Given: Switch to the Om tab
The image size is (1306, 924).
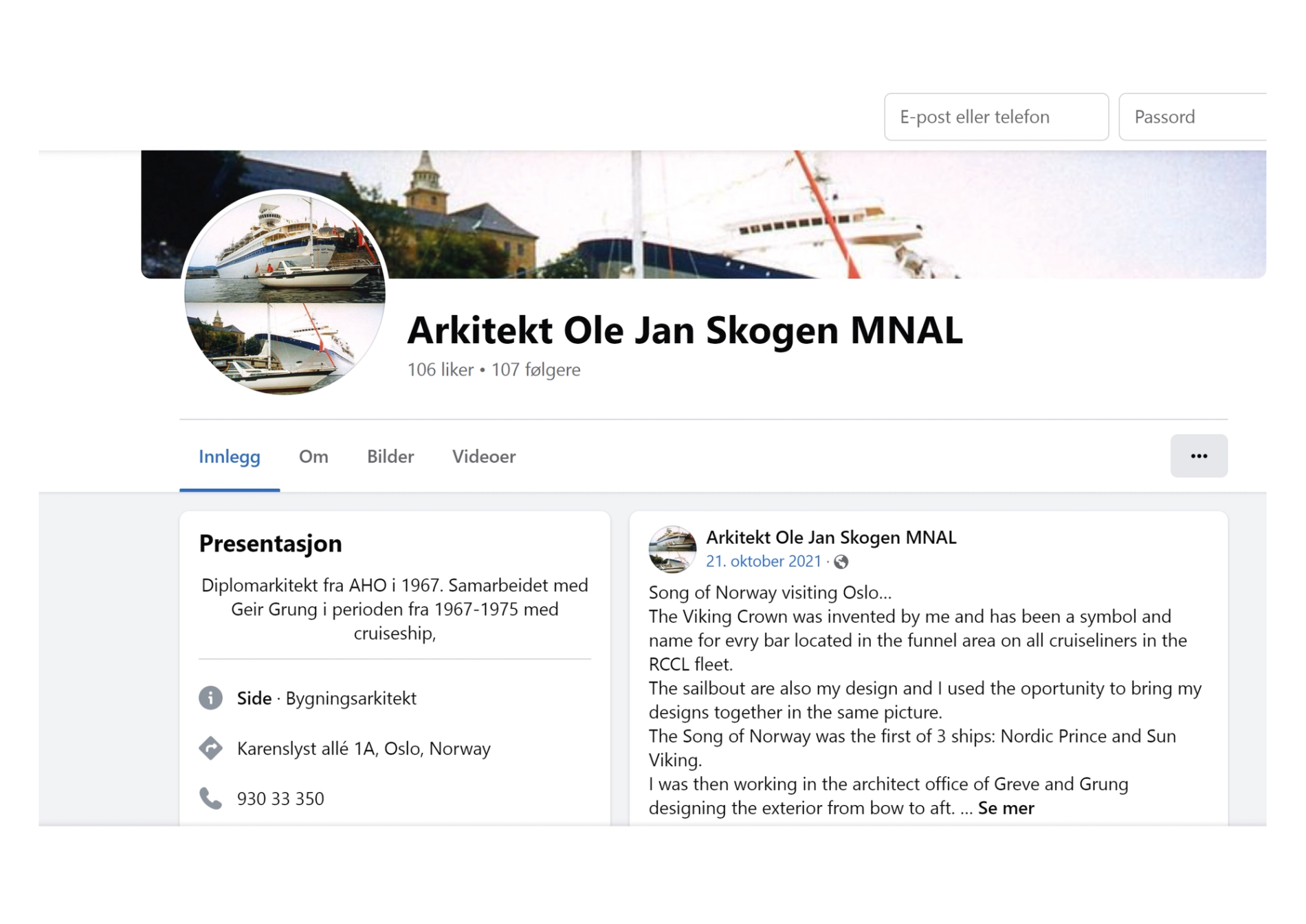Looking at the screenshot, I should pos(313,456).
